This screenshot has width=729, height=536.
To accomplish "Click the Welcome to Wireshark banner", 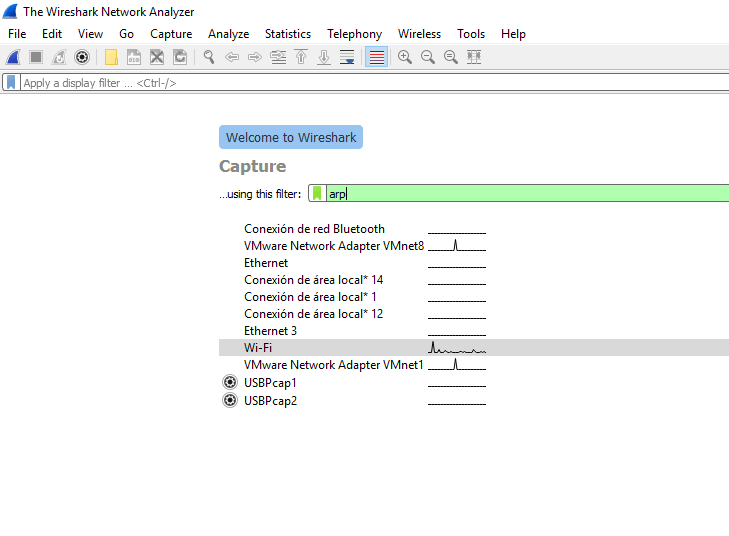I will (291, 137).
